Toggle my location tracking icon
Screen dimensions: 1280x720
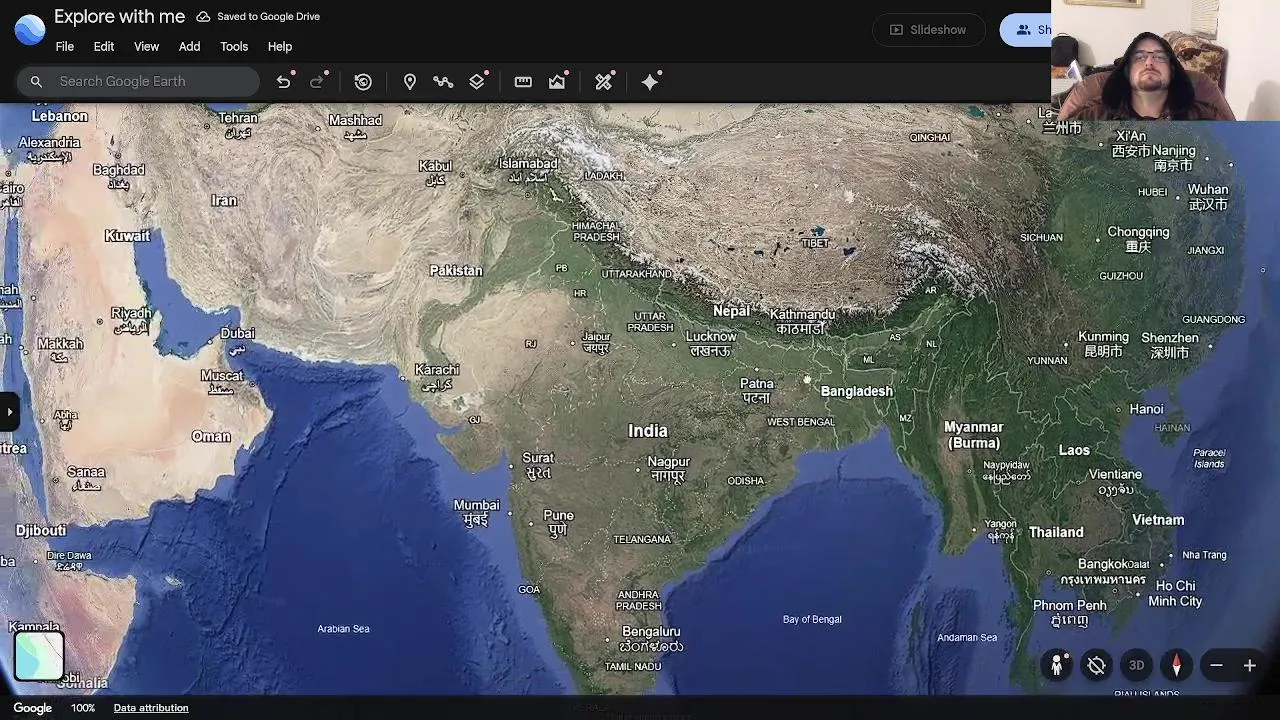click(x=1096, y=665)
